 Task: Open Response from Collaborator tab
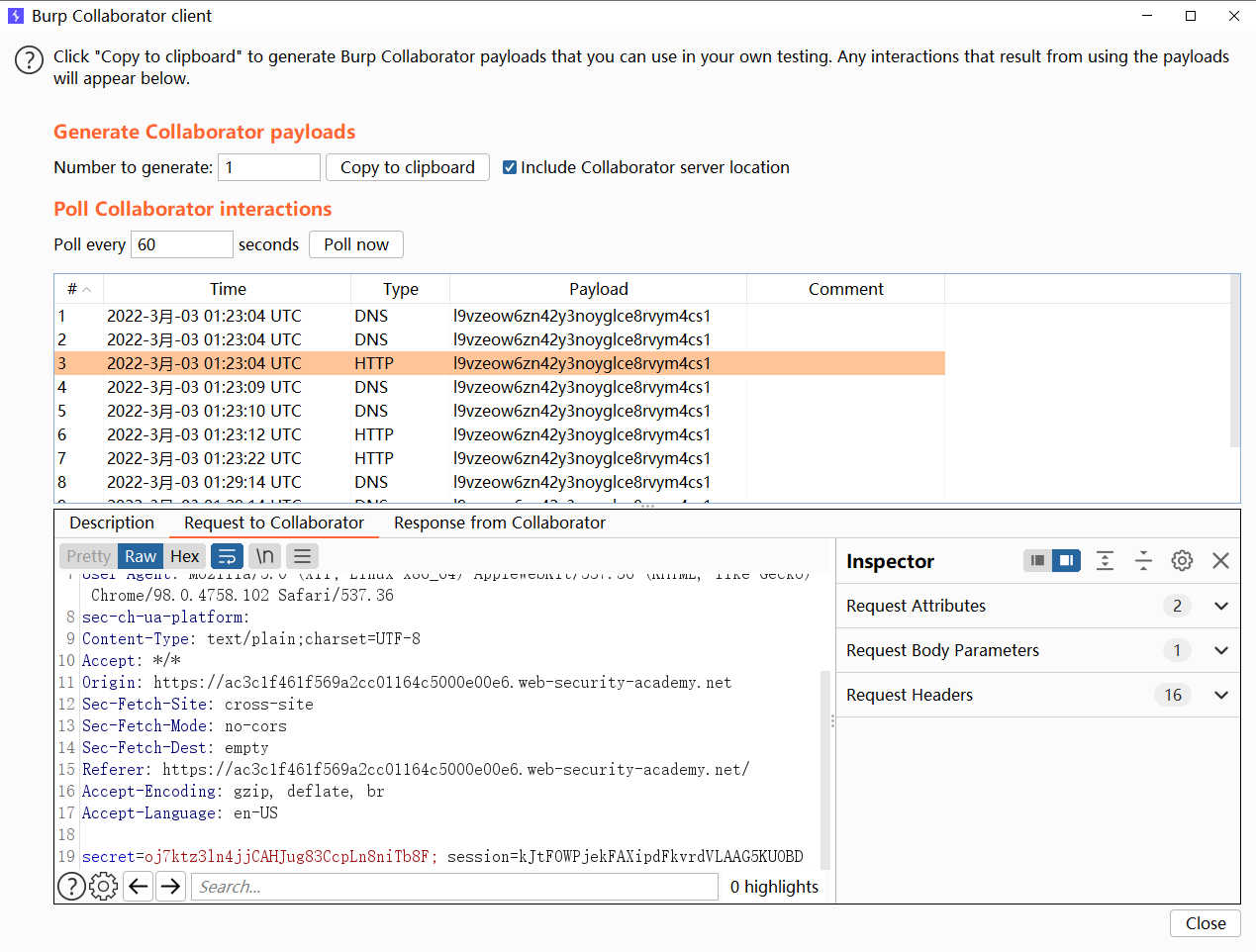tap(500, 523)
